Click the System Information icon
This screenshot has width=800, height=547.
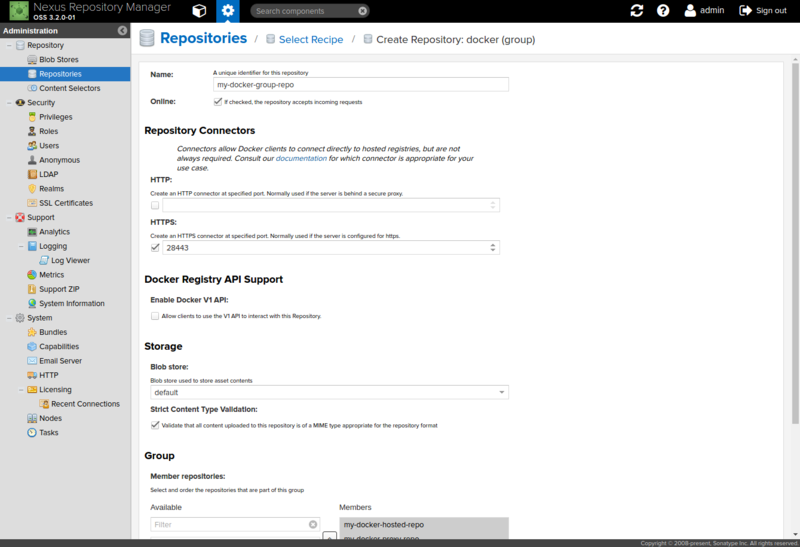pos(32,303)
